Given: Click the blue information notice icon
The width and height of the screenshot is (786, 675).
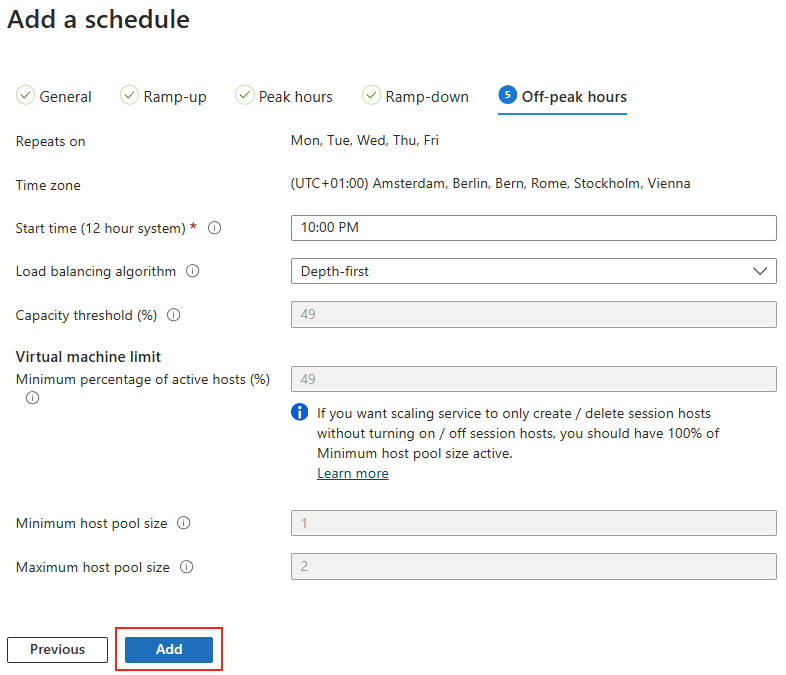Looking at the screenshot, I should pos(300,412).
